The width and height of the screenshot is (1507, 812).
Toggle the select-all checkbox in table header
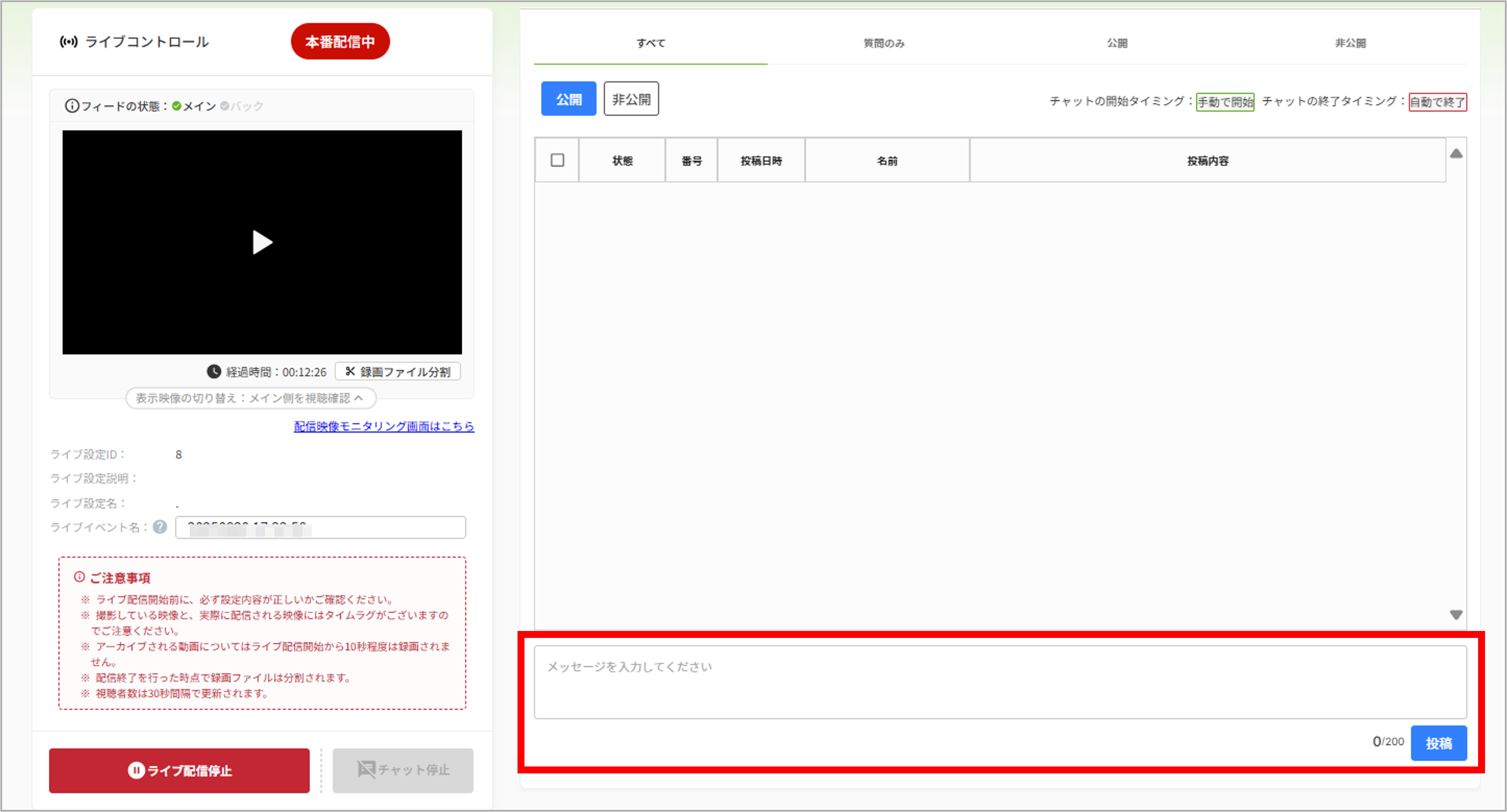click(558, 160)
